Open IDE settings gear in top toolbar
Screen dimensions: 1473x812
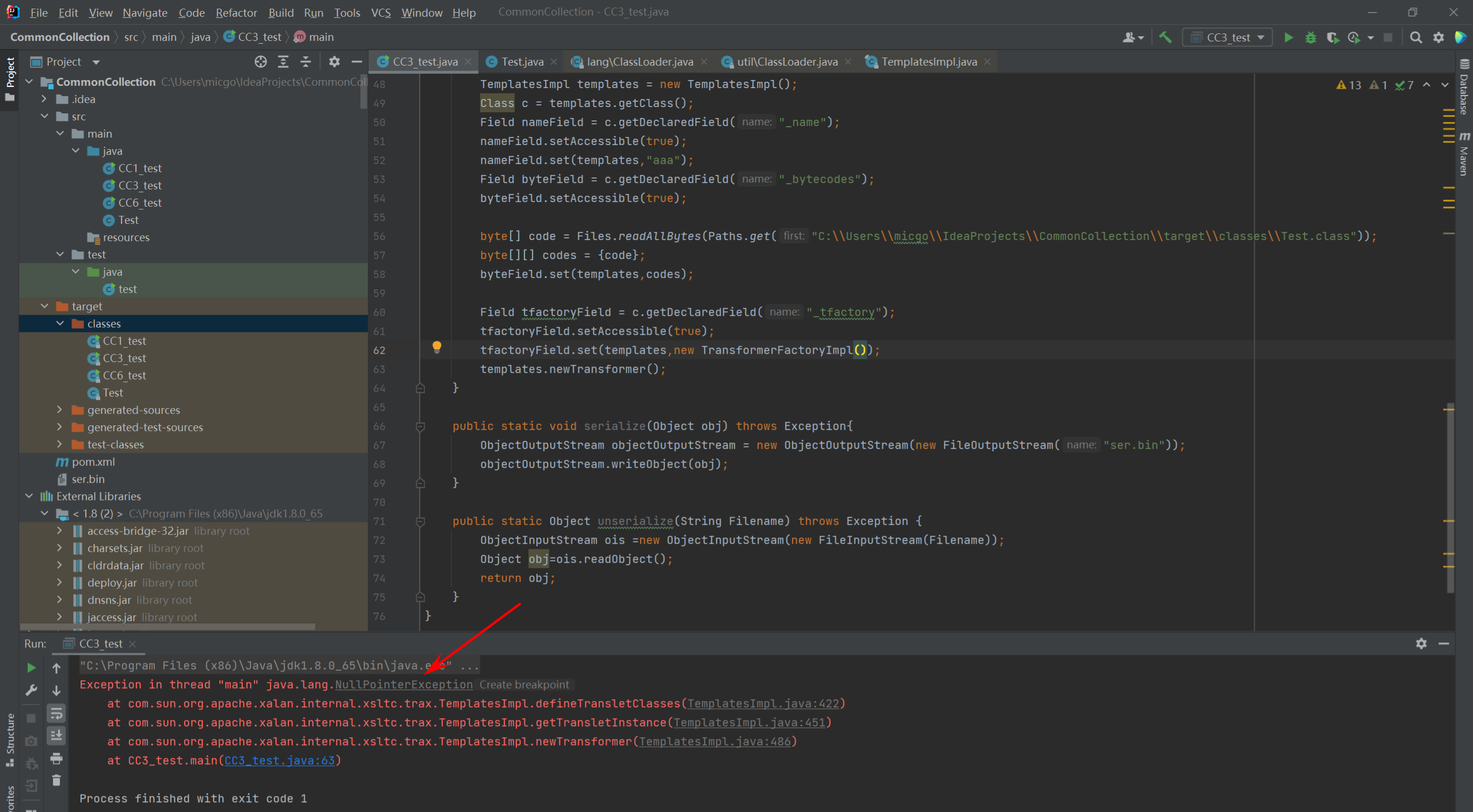[1438, 37]
